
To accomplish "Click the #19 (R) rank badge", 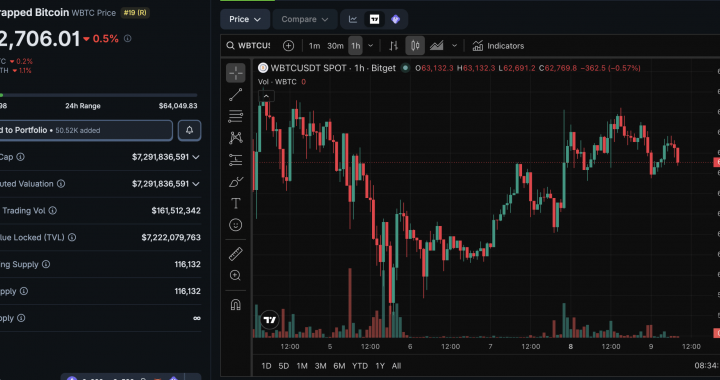I will tap(135, 13).
